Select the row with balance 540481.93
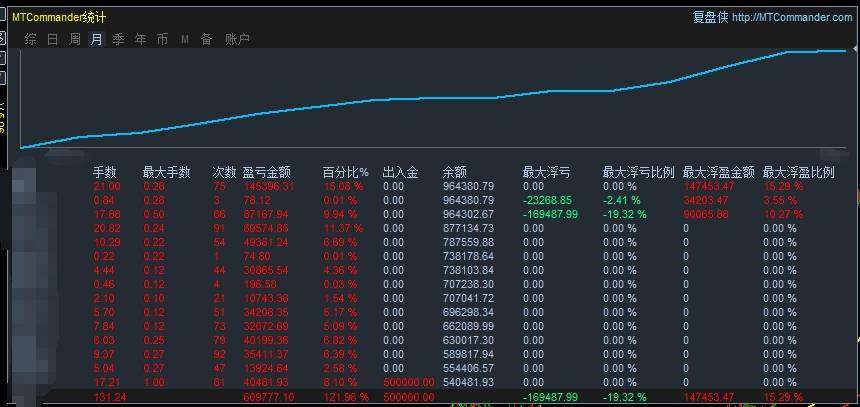Screen dimensions: 860x407 [x=468, y=381]
